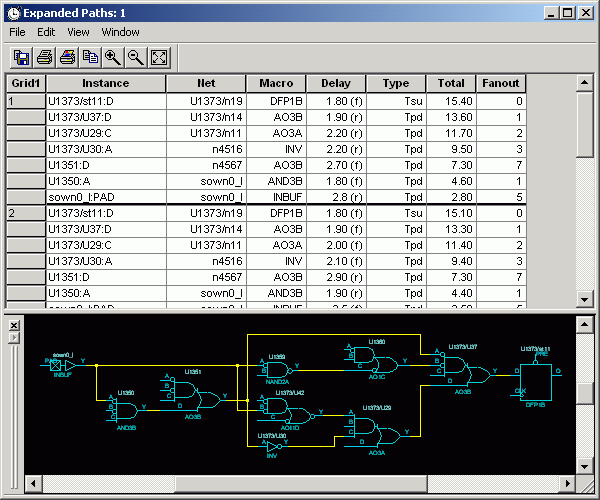The height and width of the screenshot is (500, 600).
Task: Close the schematic pane with X button
Action: click(14, 325)
